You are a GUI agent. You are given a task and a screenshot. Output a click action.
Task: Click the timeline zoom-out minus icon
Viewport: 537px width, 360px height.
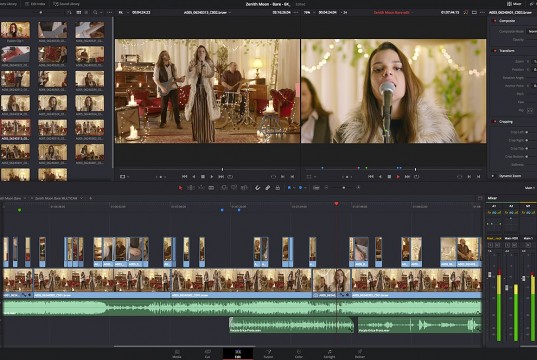click(326, 188)
